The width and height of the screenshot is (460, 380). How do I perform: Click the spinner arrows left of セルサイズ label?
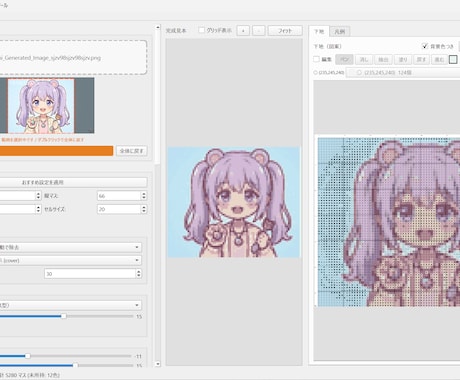[38, 209]
